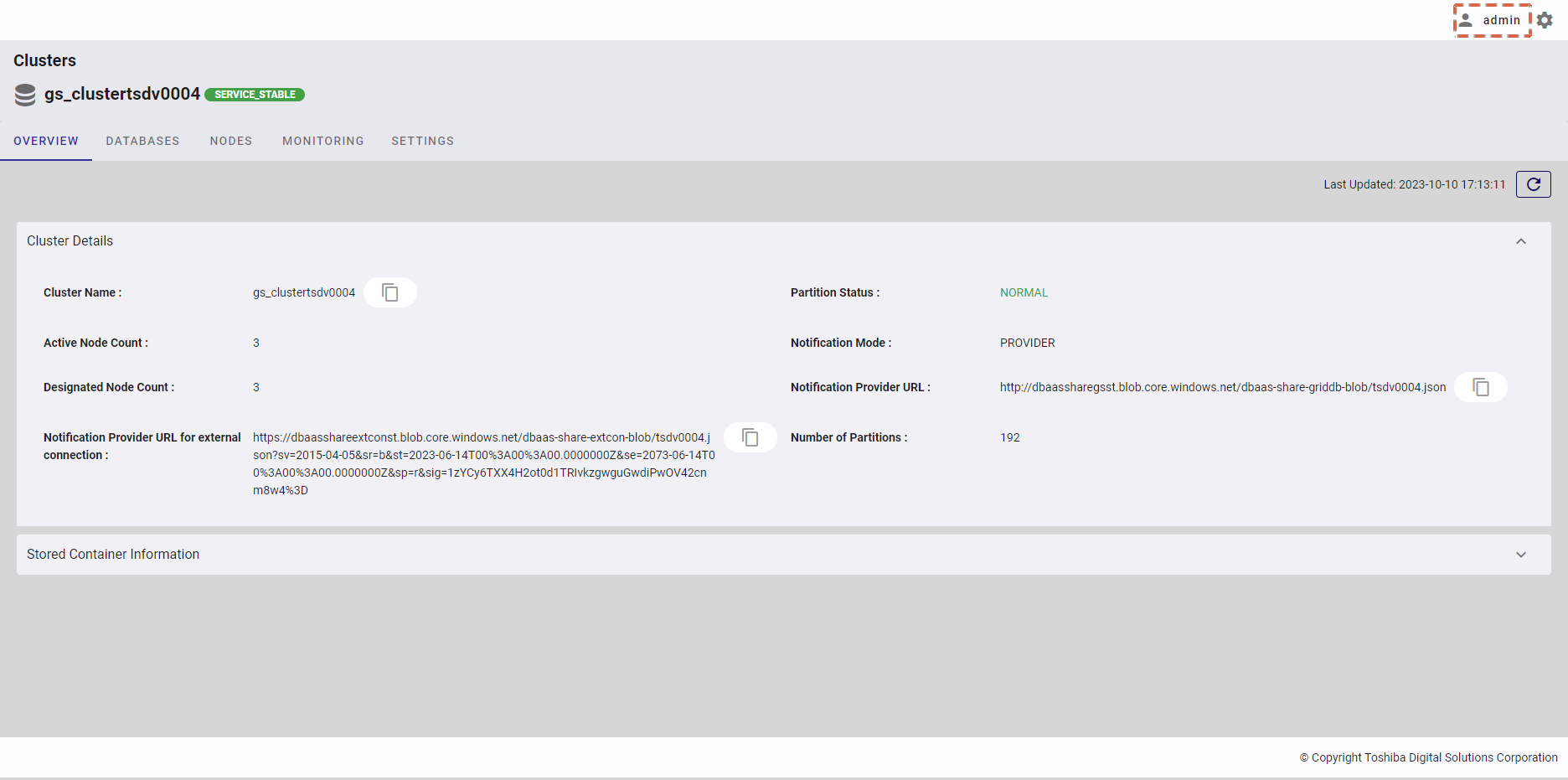Switch to the Databases tab

pos(142,141)
